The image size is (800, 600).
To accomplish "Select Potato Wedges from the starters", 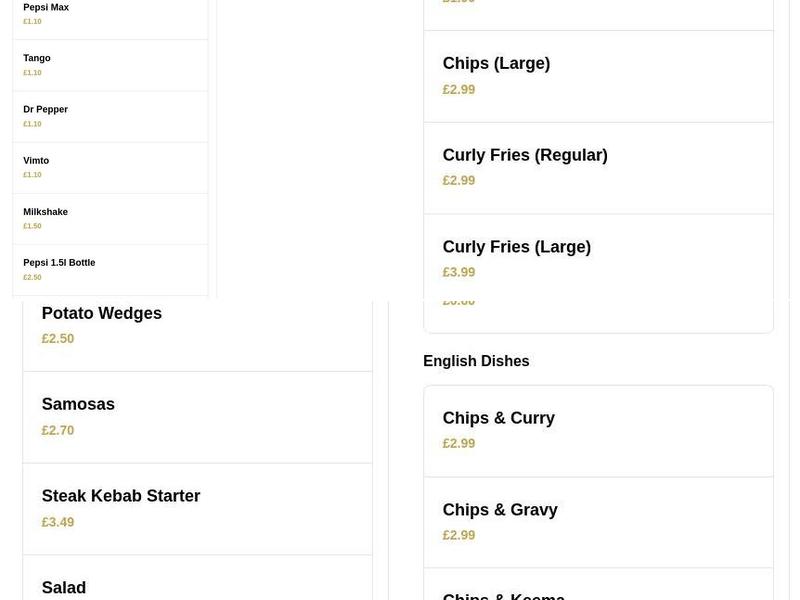I will point(101,313).
